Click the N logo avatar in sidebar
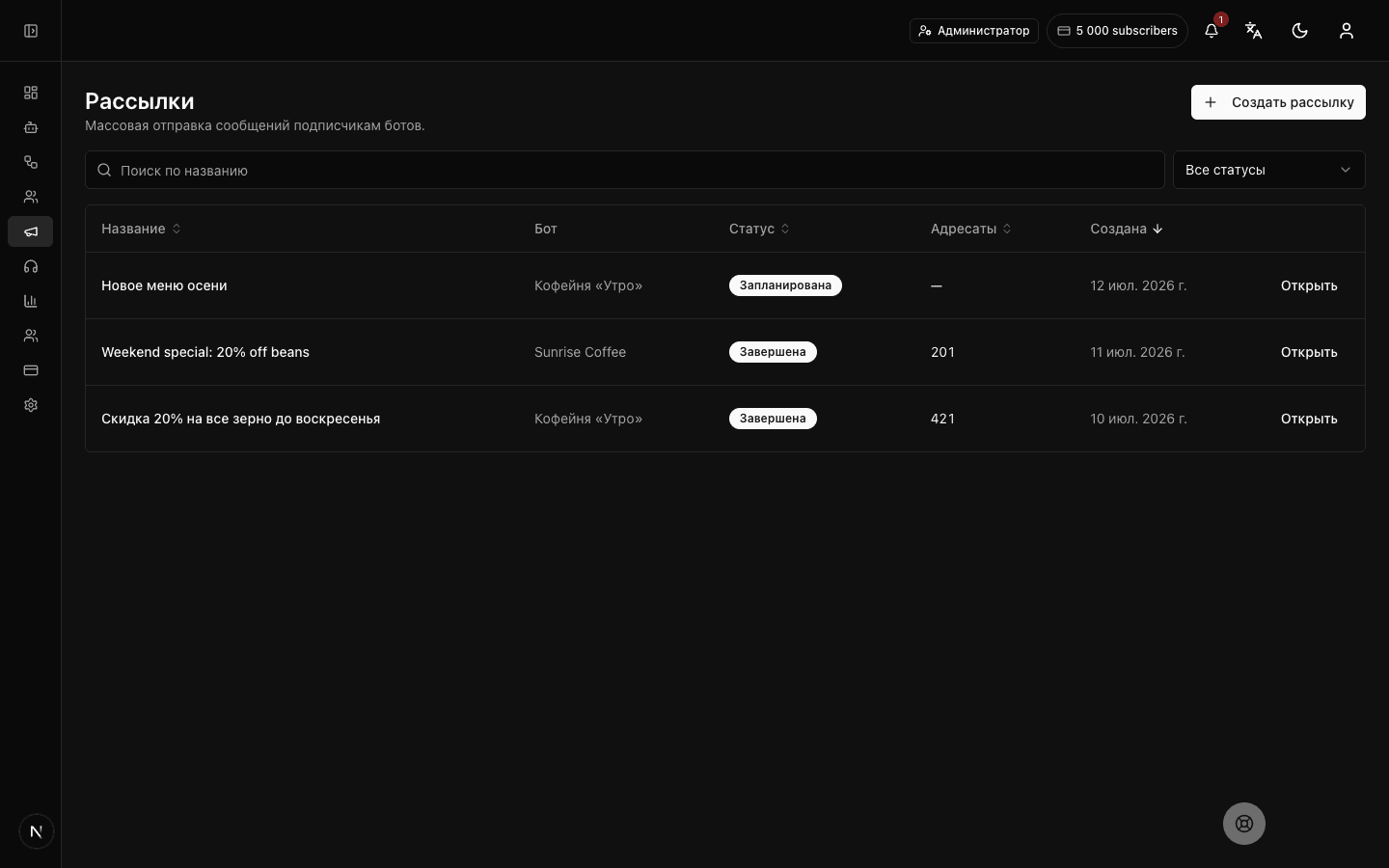 click(37, 831)
